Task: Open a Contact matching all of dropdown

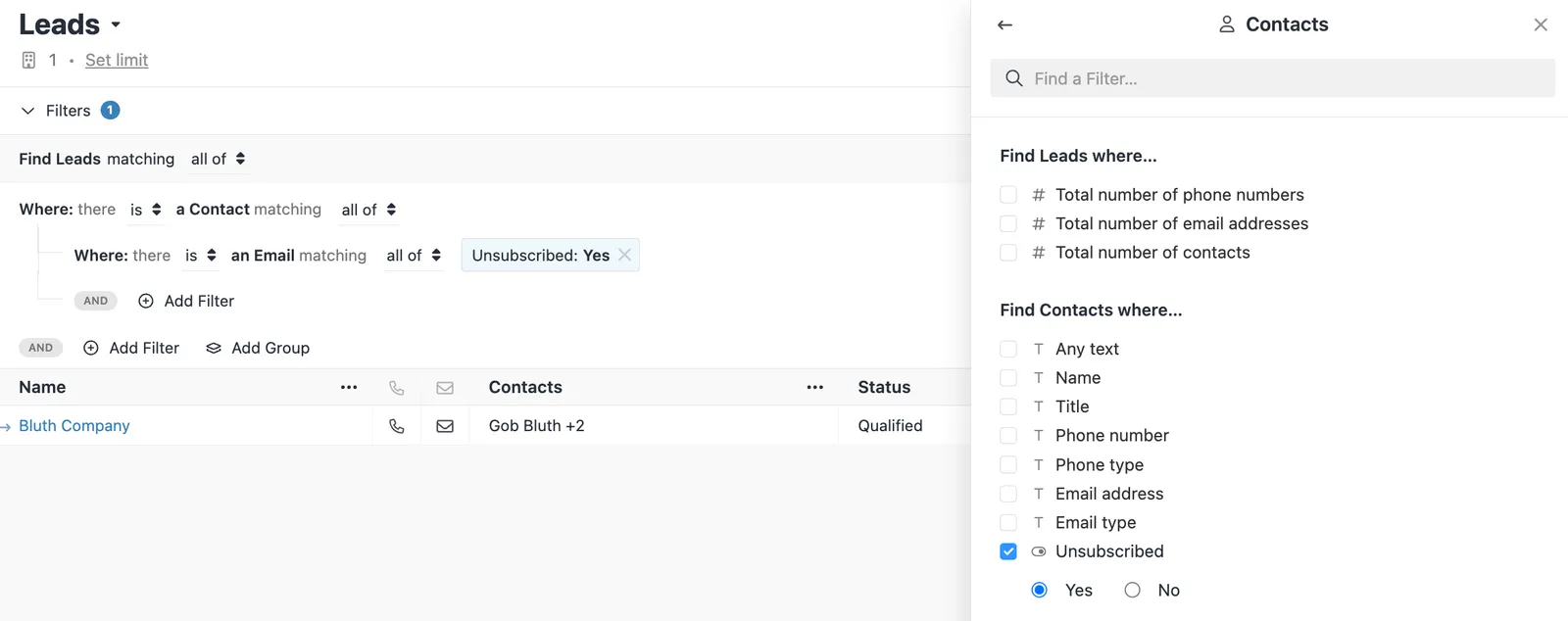Action: (368, 210)
